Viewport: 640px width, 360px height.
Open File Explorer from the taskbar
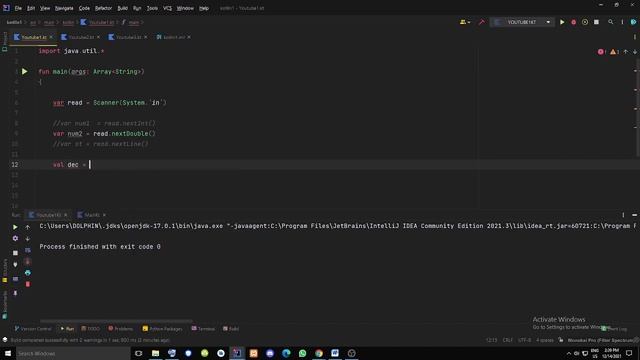pyautogui.click(x=156, y=353)
